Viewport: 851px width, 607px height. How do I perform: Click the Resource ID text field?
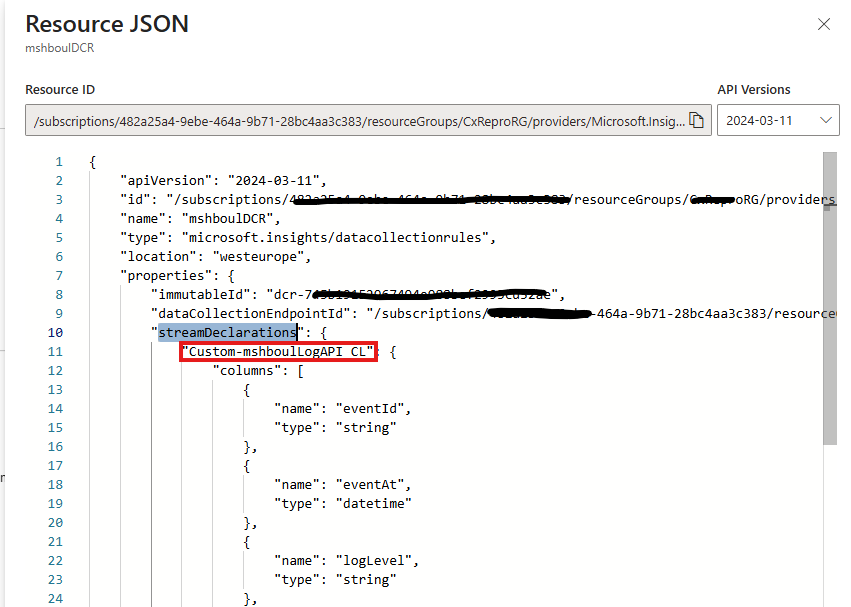(x=368, y=120)
